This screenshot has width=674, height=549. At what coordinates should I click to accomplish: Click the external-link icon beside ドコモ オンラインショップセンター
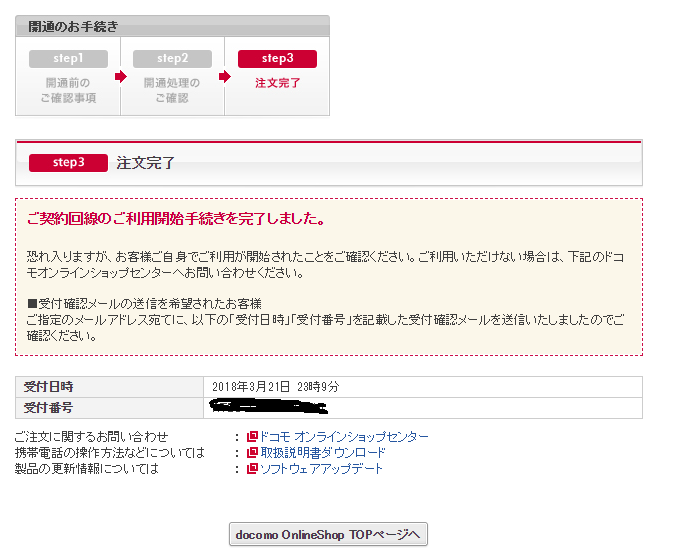pyautogui.click(x=252, y=437)
